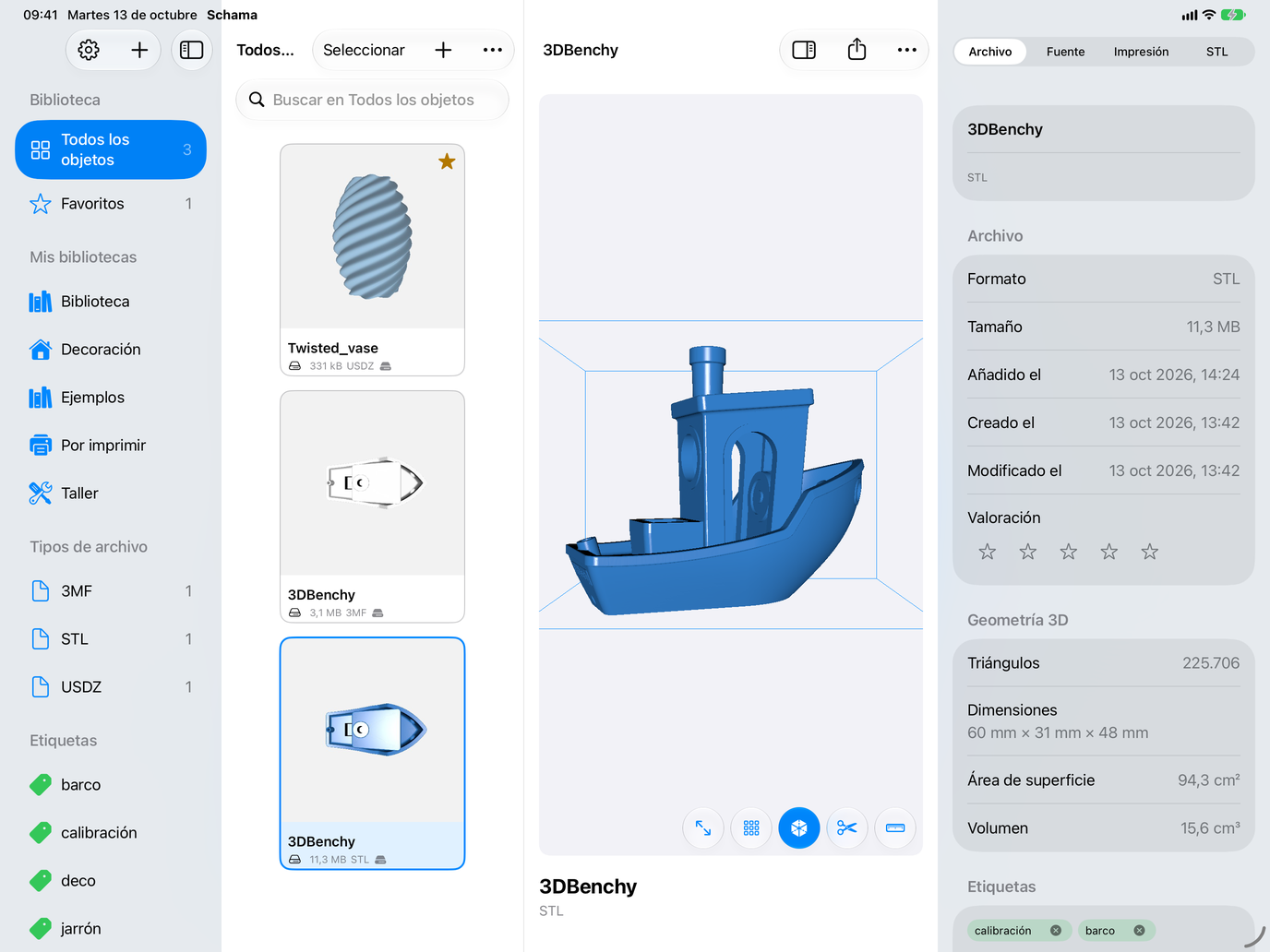Toggle sidebar visibility icon

[x=192, y=50]
